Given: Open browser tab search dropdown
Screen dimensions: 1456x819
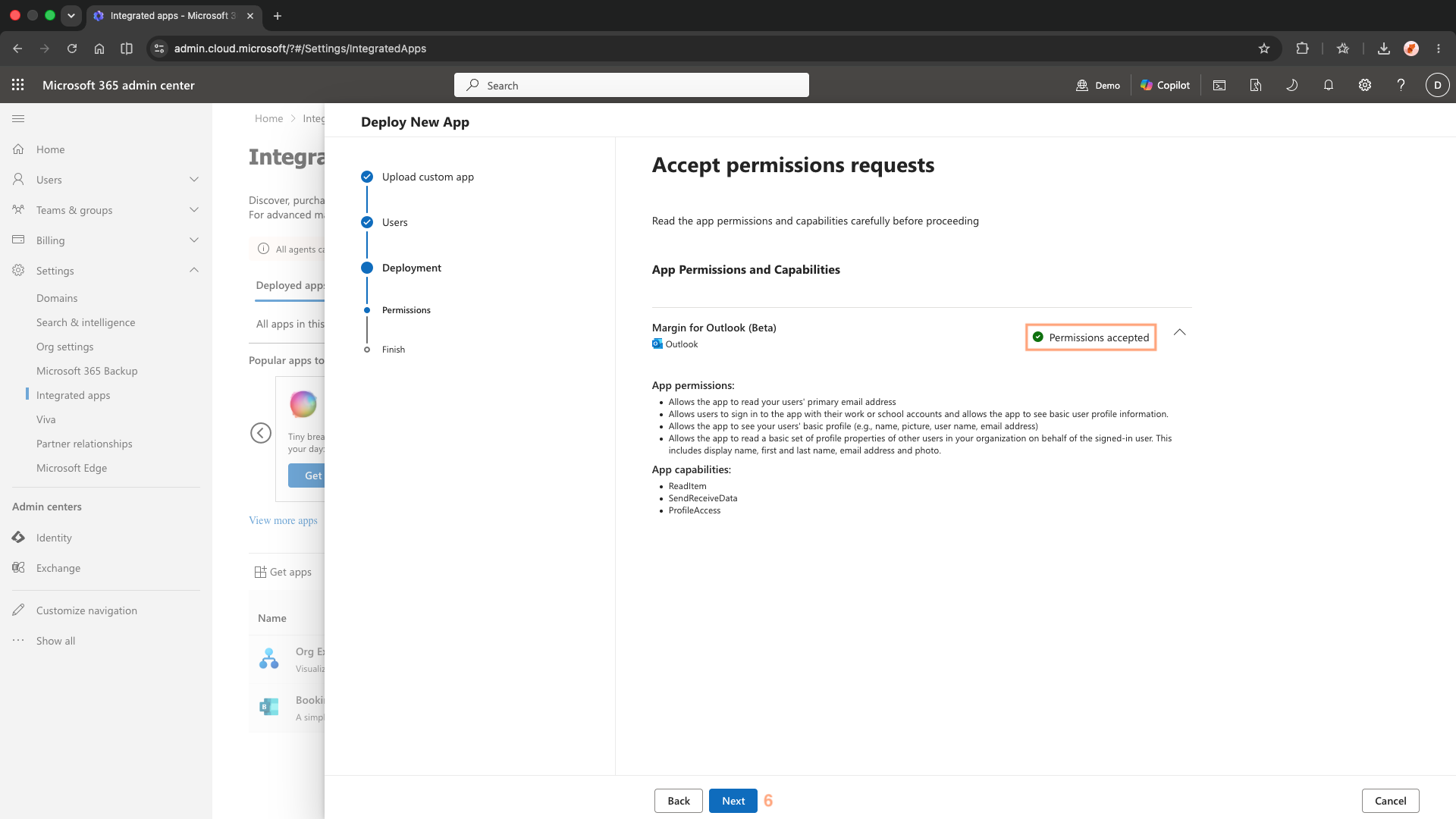Looking at the screenshot, I should [71, 16].
